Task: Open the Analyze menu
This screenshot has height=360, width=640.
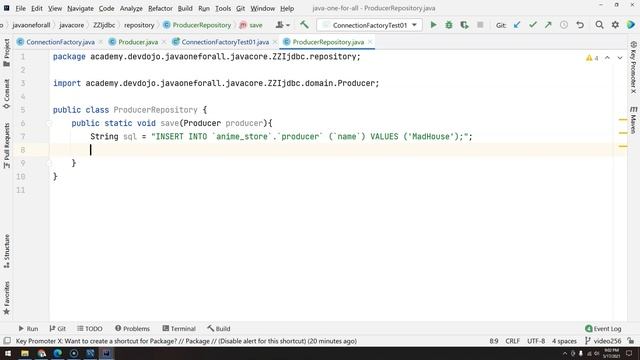Action: point(131,8)
